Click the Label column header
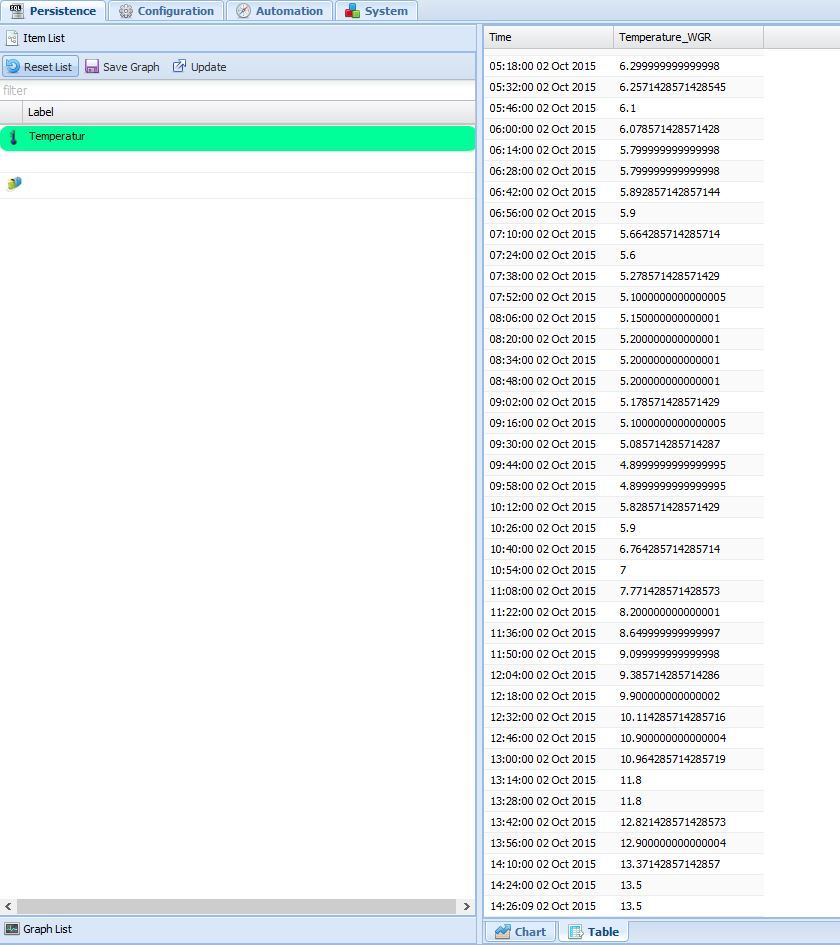The height and width of the screenshot is (945, 840). click(248, 112)
